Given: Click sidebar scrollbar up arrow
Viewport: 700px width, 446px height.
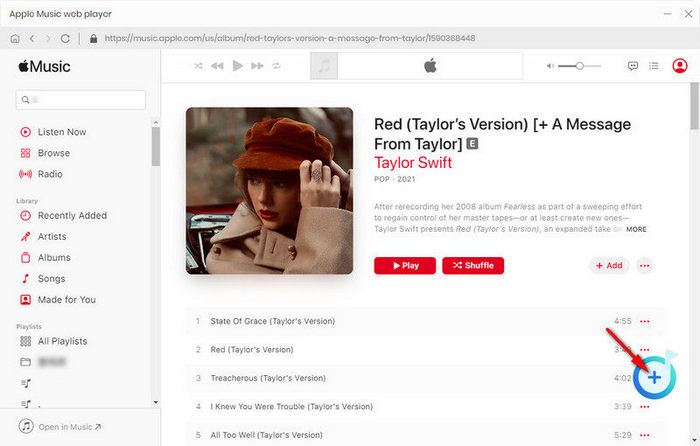Looking at the screenshot, I should [155, 122].
